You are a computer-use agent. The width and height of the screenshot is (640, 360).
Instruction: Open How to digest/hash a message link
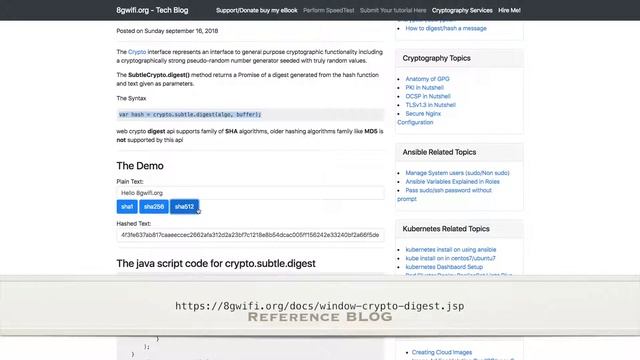pyautogui.click(x=446, y=28)
